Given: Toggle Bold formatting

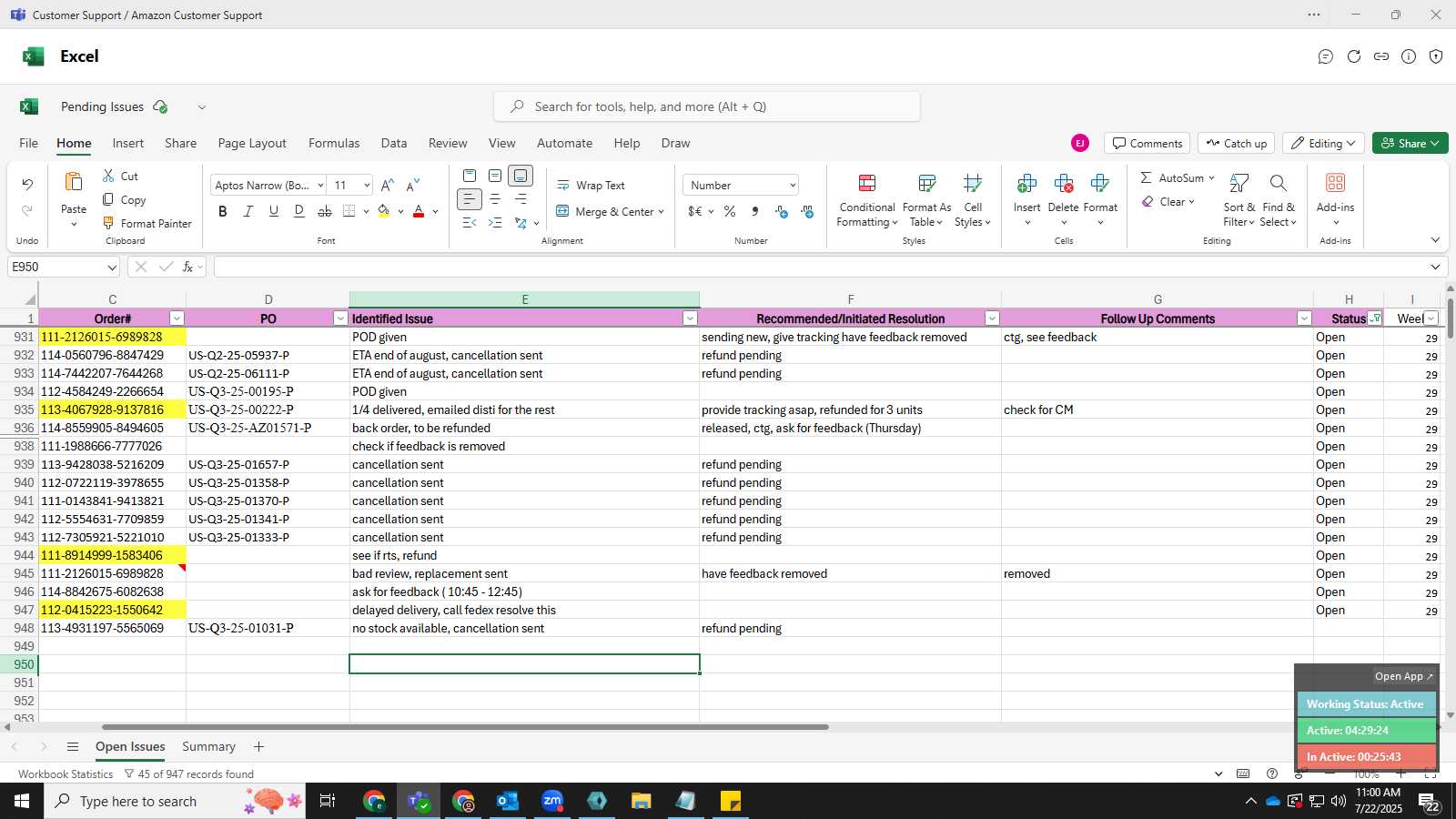Looking at the screenshot, I should click(223, 211).
